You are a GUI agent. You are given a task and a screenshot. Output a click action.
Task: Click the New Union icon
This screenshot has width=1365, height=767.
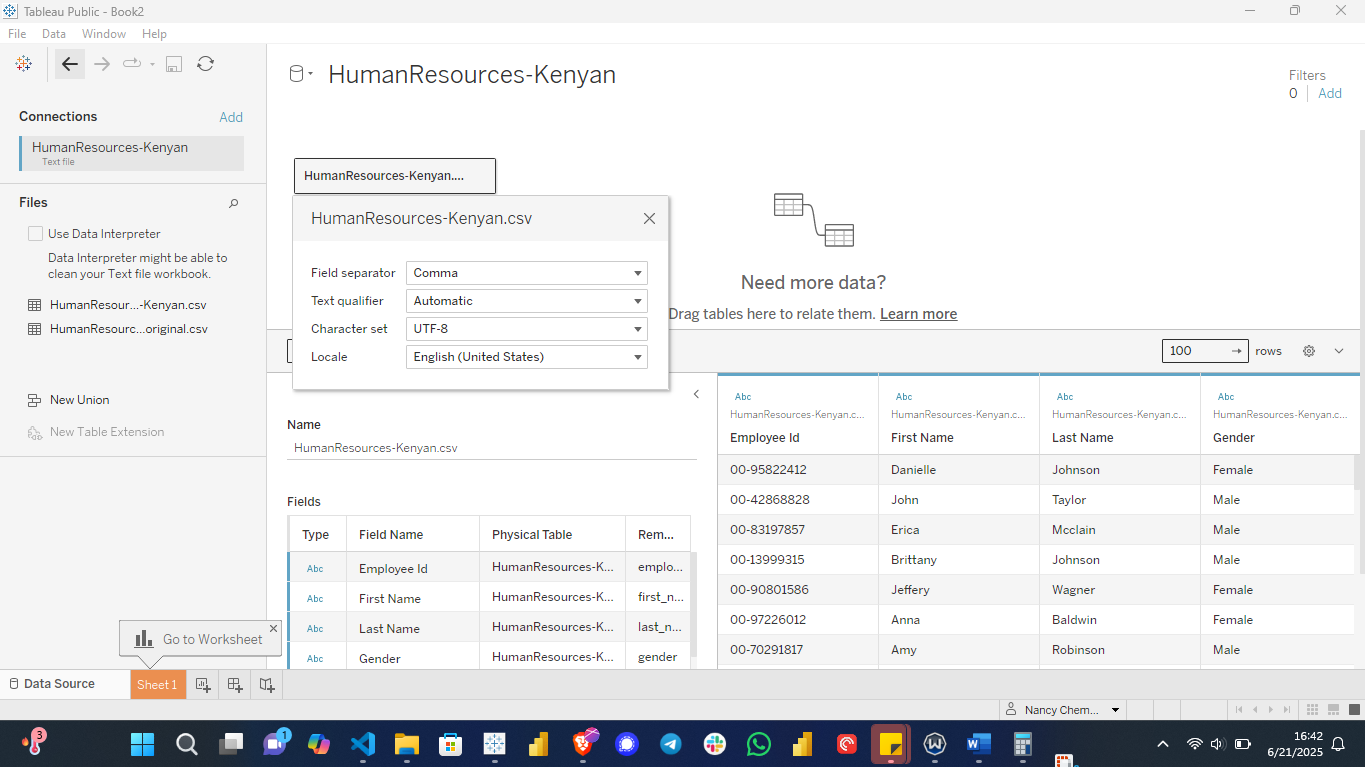point(35,400)
